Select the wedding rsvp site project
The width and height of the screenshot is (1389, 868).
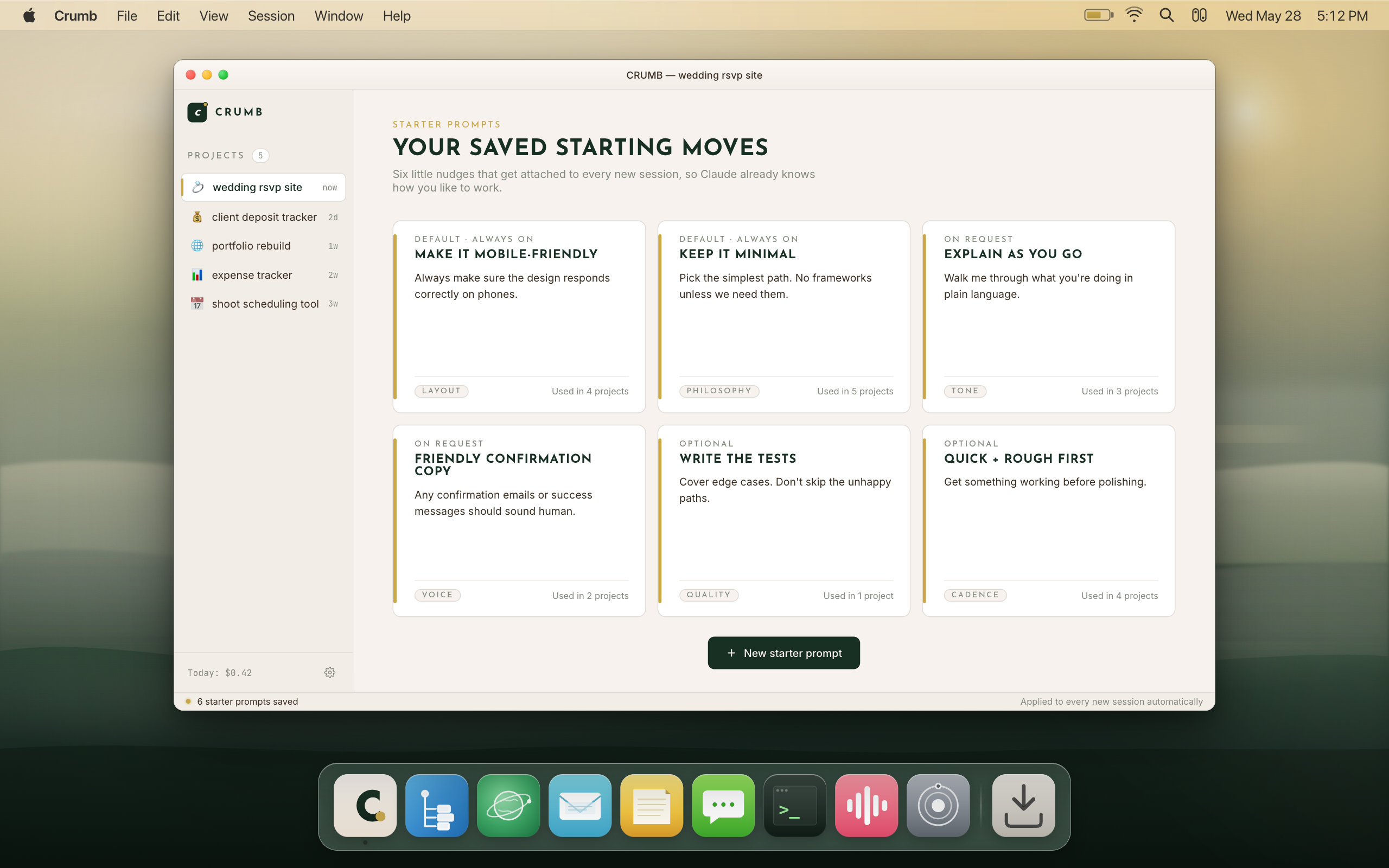click(x=264, y=187)
